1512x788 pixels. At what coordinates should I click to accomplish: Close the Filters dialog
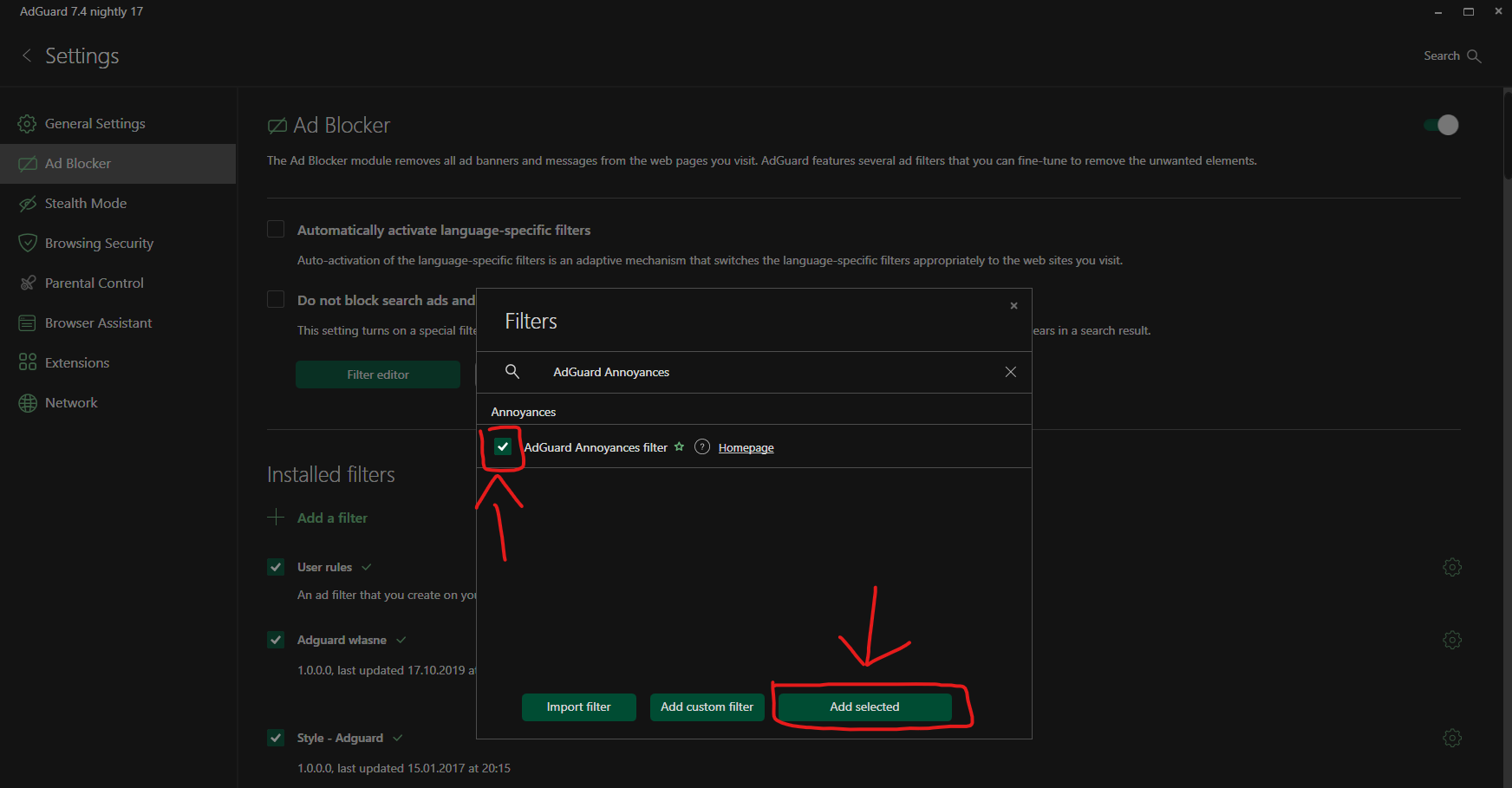(x=1013, y=306)
